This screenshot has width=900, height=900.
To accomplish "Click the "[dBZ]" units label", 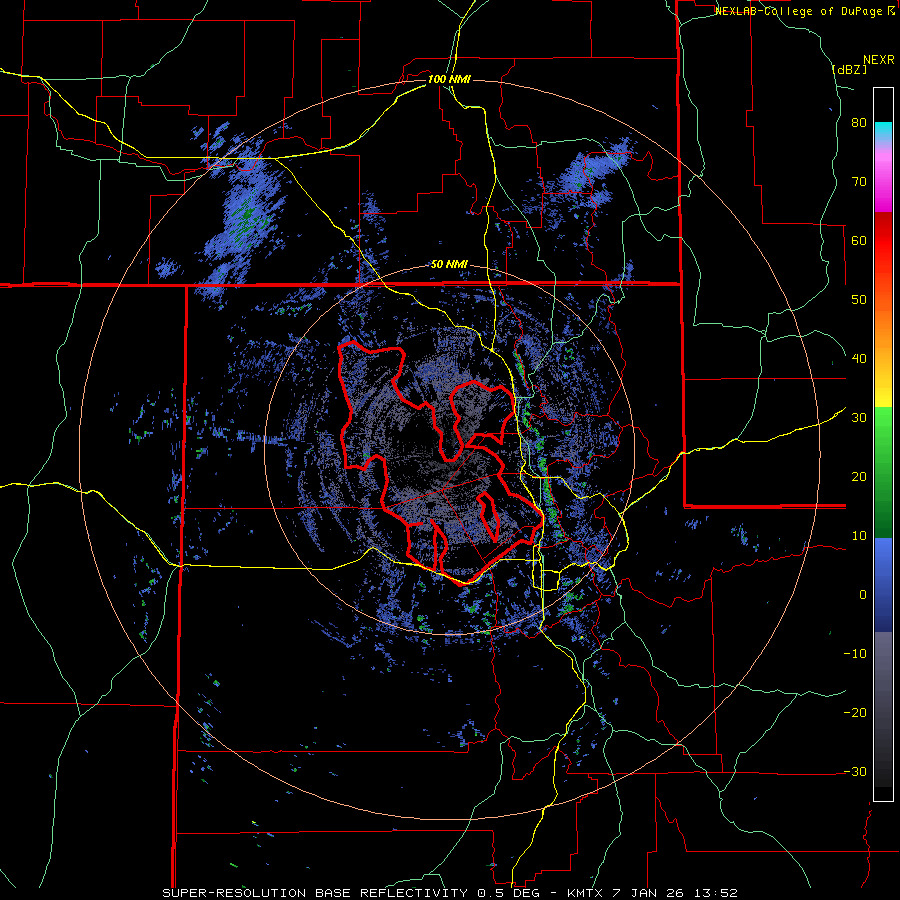I will tap(849, 69).
